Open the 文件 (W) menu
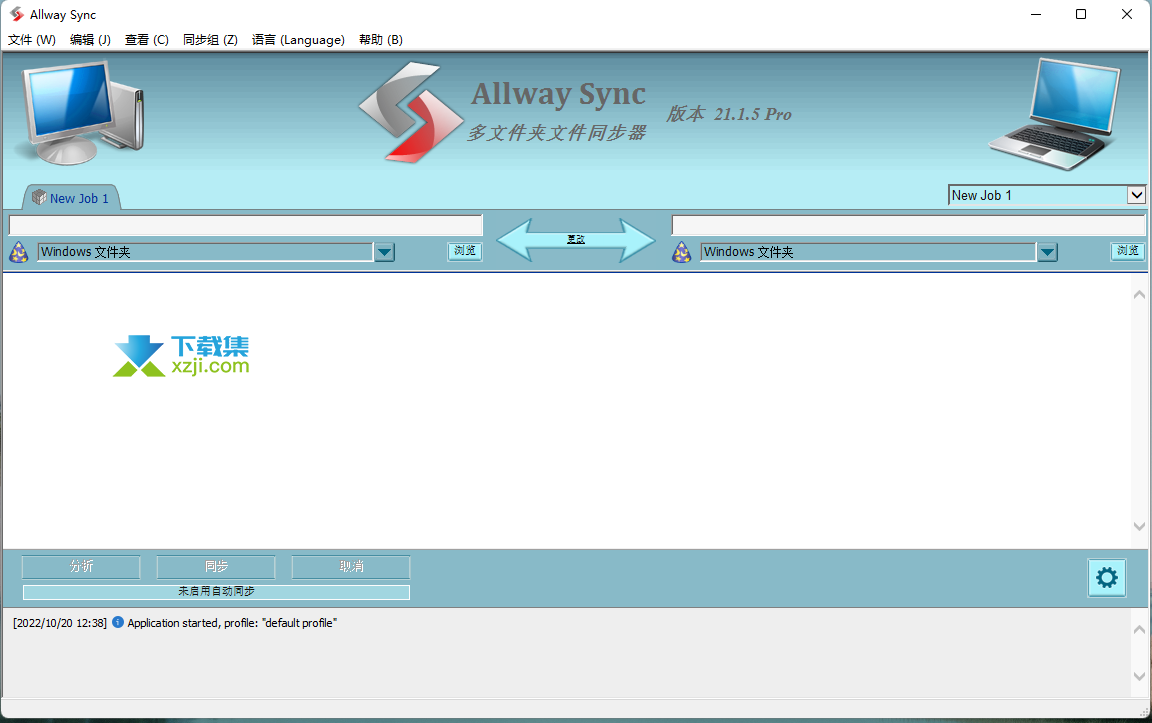1152x723 pixels. [x=32, y=40]
